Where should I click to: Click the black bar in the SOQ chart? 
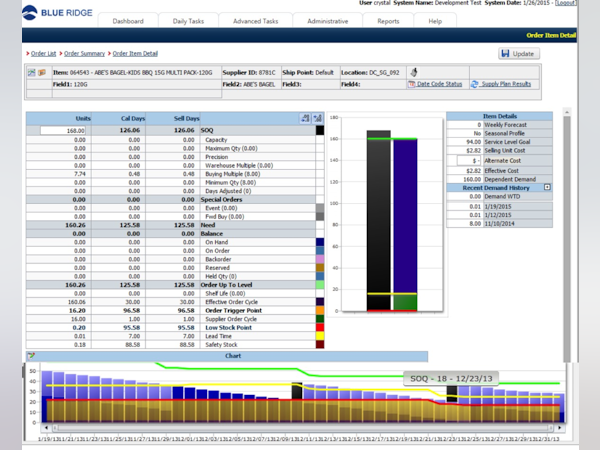tap(379, 220)
